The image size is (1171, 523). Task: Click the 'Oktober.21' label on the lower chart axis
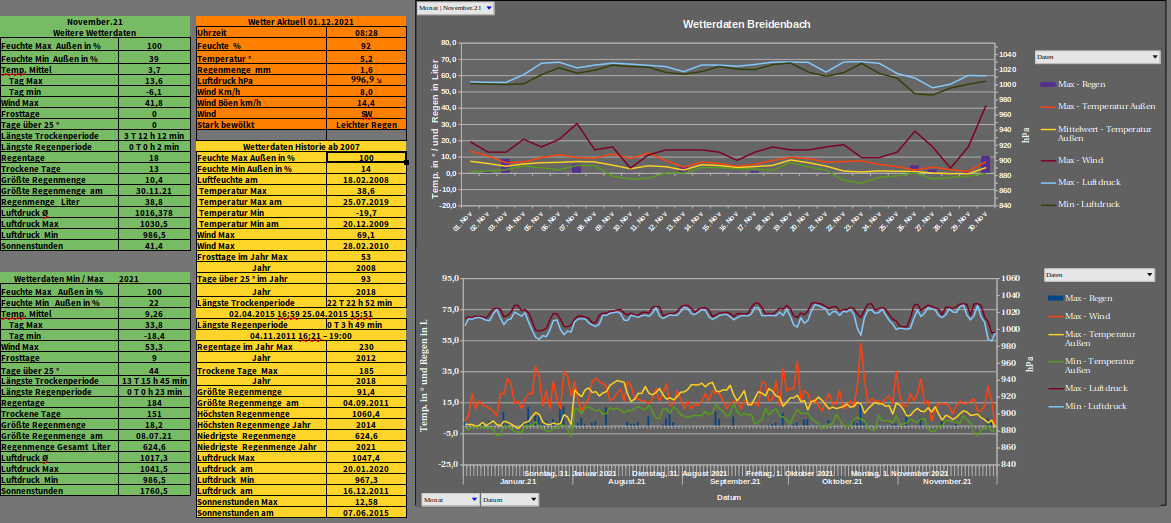842,482
